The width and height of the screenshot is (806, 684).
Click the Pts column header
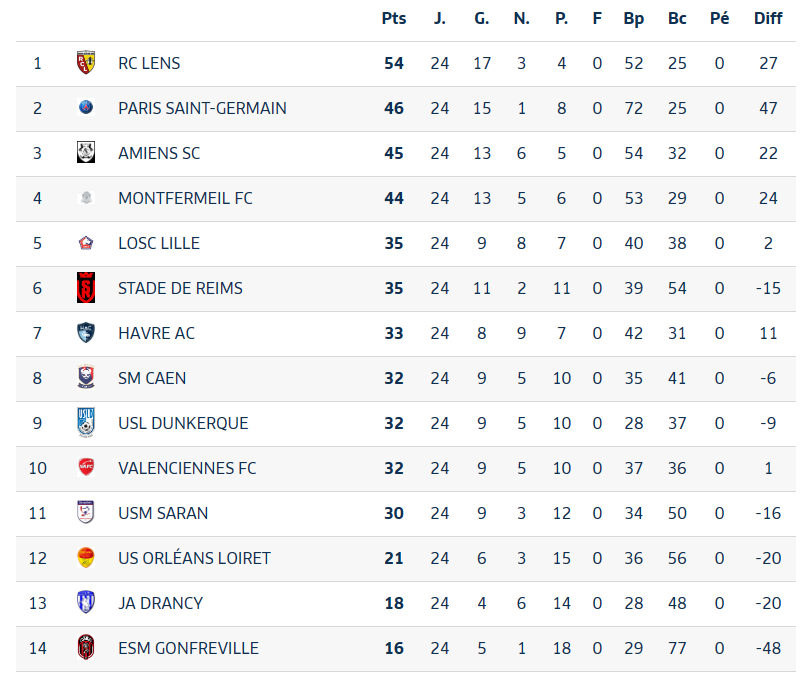(x=394, y=19)
